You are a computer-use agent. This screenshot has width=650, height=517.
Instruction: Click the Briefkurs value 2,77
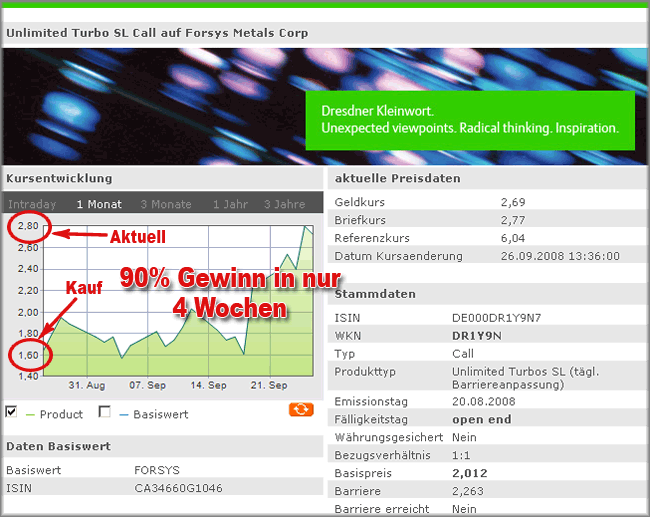click(x=513, y=220)
